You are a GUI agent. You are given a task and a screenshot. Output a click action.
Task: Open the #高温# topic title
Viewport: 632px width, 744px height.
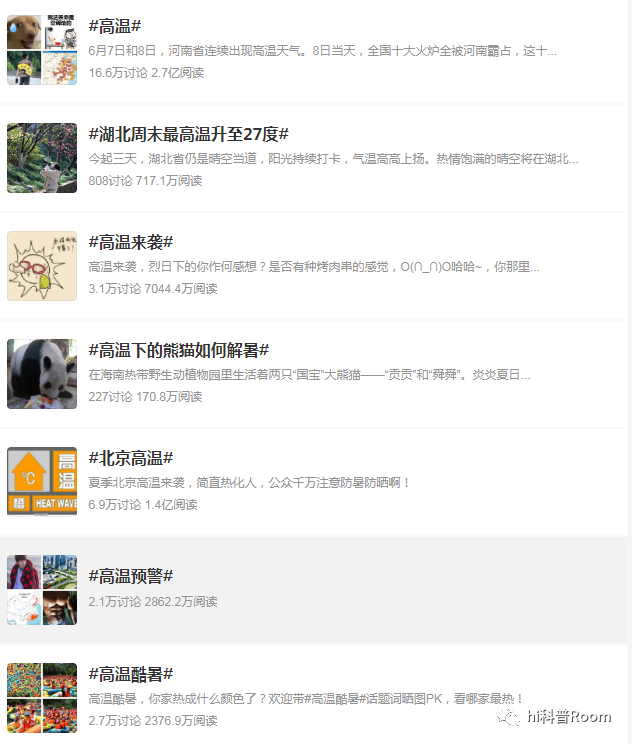[115, 26]
